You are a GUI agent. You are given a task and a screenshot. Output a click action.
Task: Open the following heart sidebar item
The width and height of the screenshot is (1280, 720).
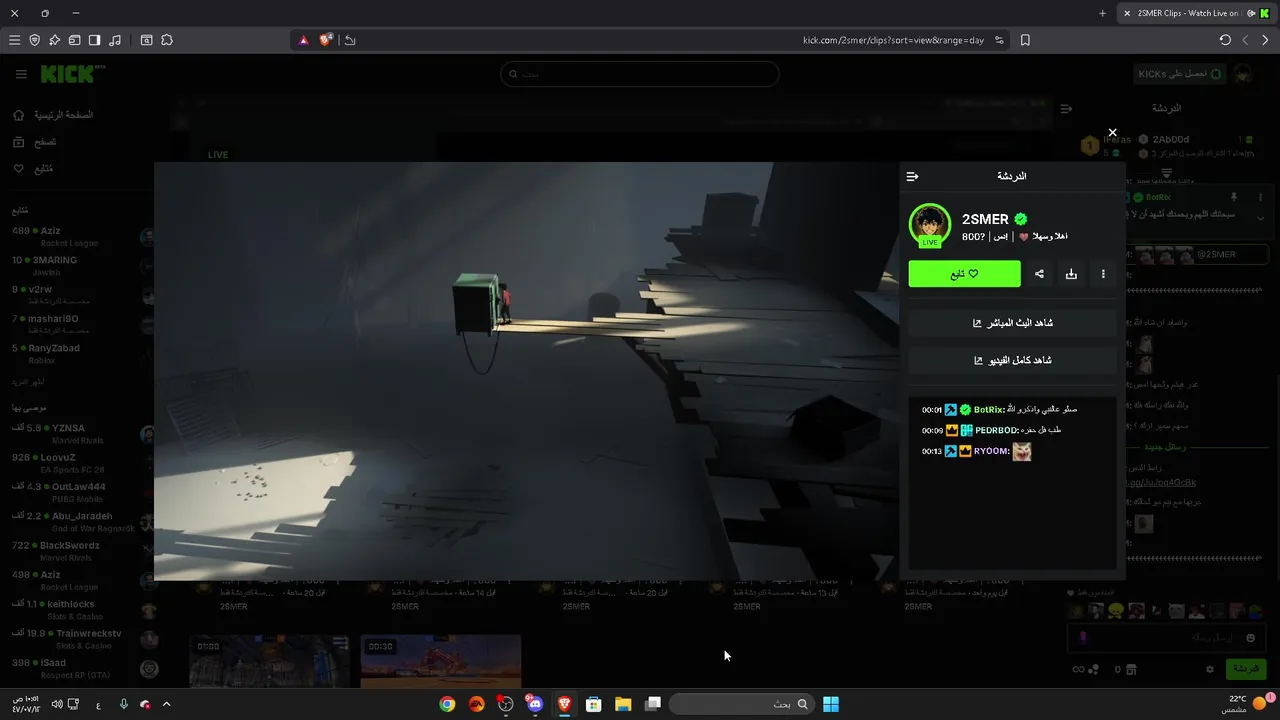click(x=34, y=168)
